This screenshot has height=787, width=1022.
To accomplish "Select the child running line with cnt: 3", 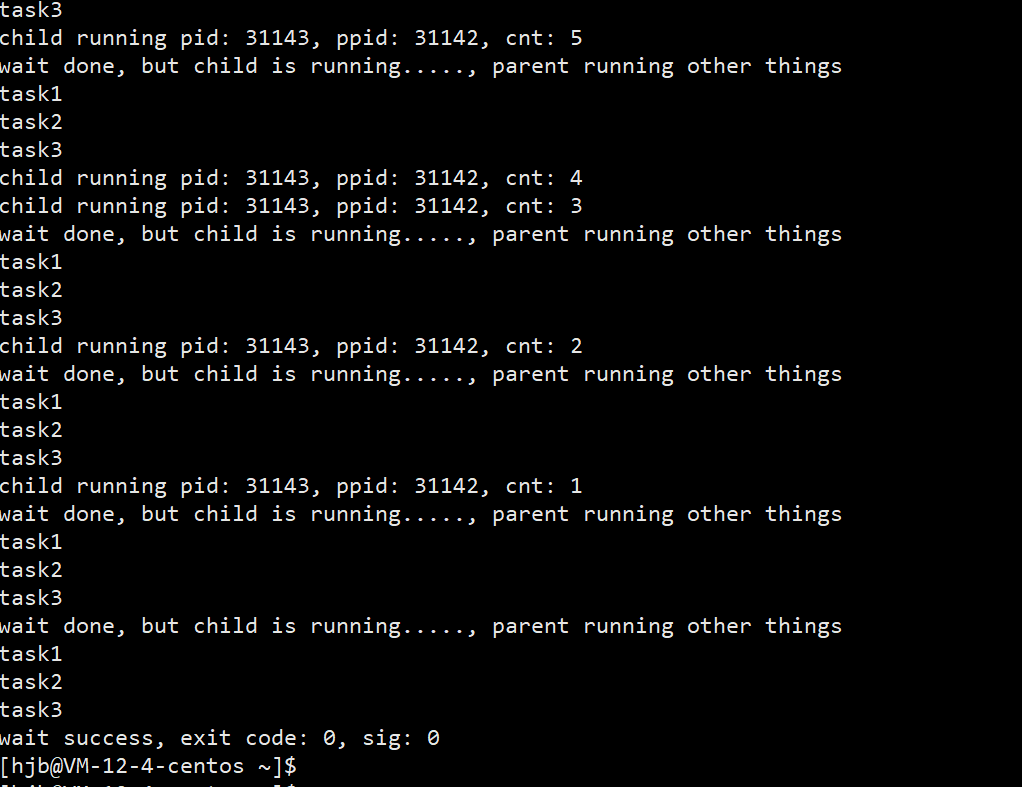I will click(x=290, y=206).
